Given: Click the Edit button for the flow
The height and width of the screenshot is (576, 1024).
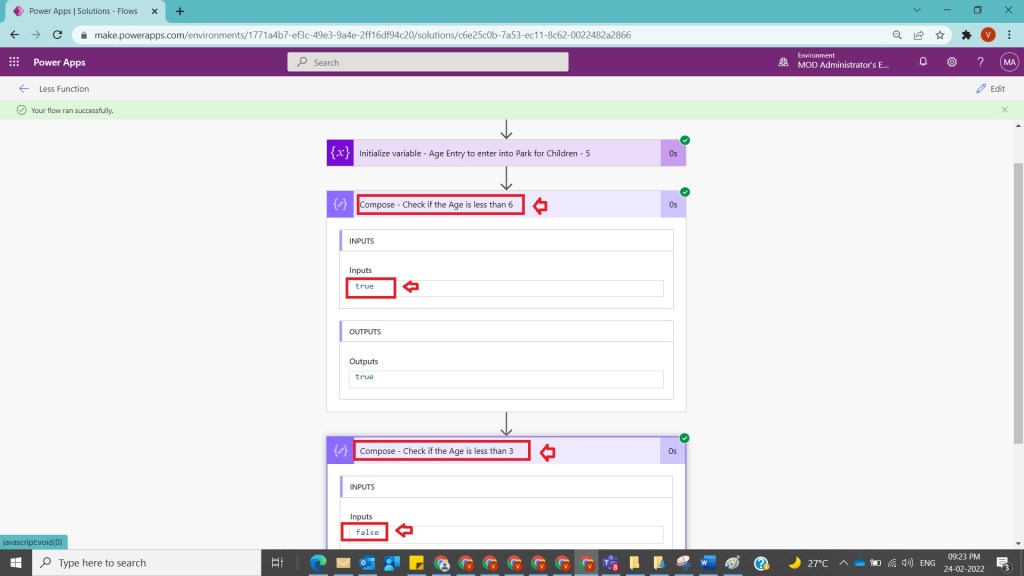Looking at the screenshot, I should (990, 89).
